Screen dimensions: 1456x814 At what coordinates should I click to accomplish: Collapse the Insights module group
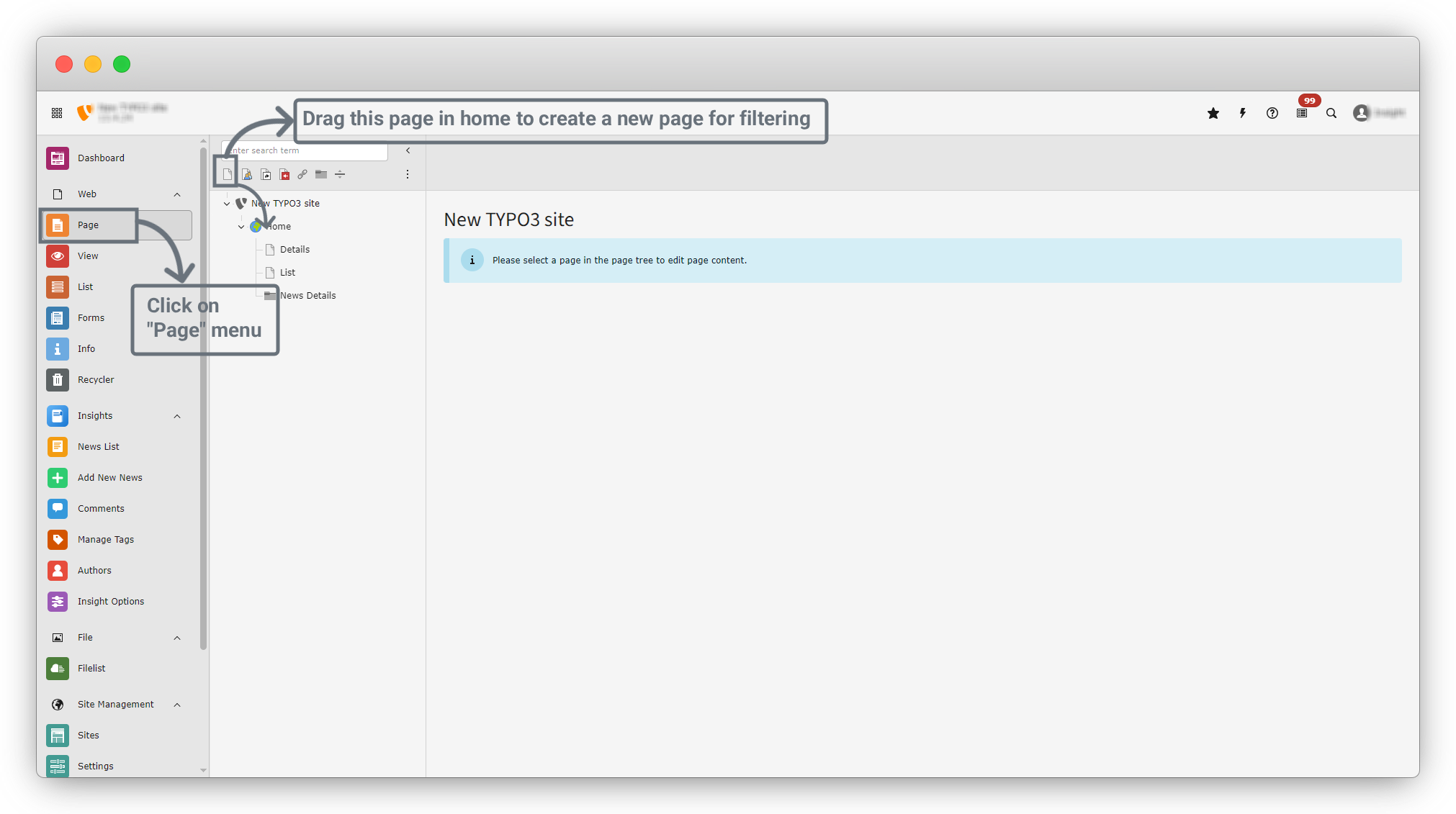[177, 416]
